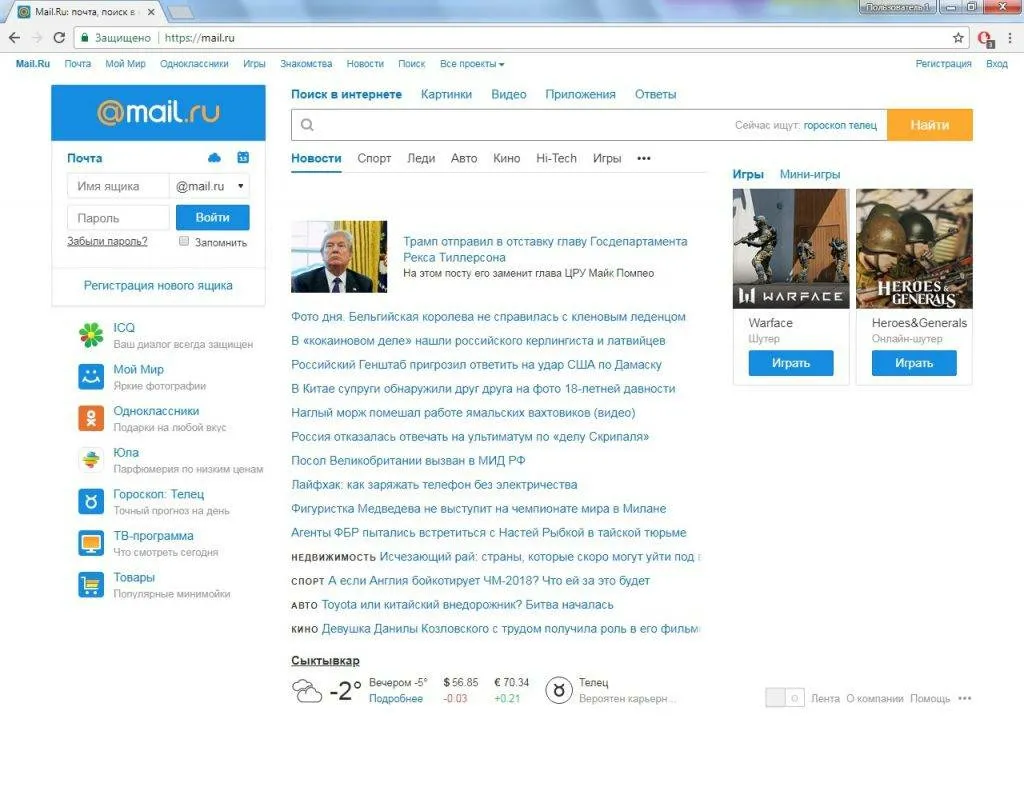Click the magnifier icon in search box
Screen dimensions: 1024x787
(x=308, y=125)
